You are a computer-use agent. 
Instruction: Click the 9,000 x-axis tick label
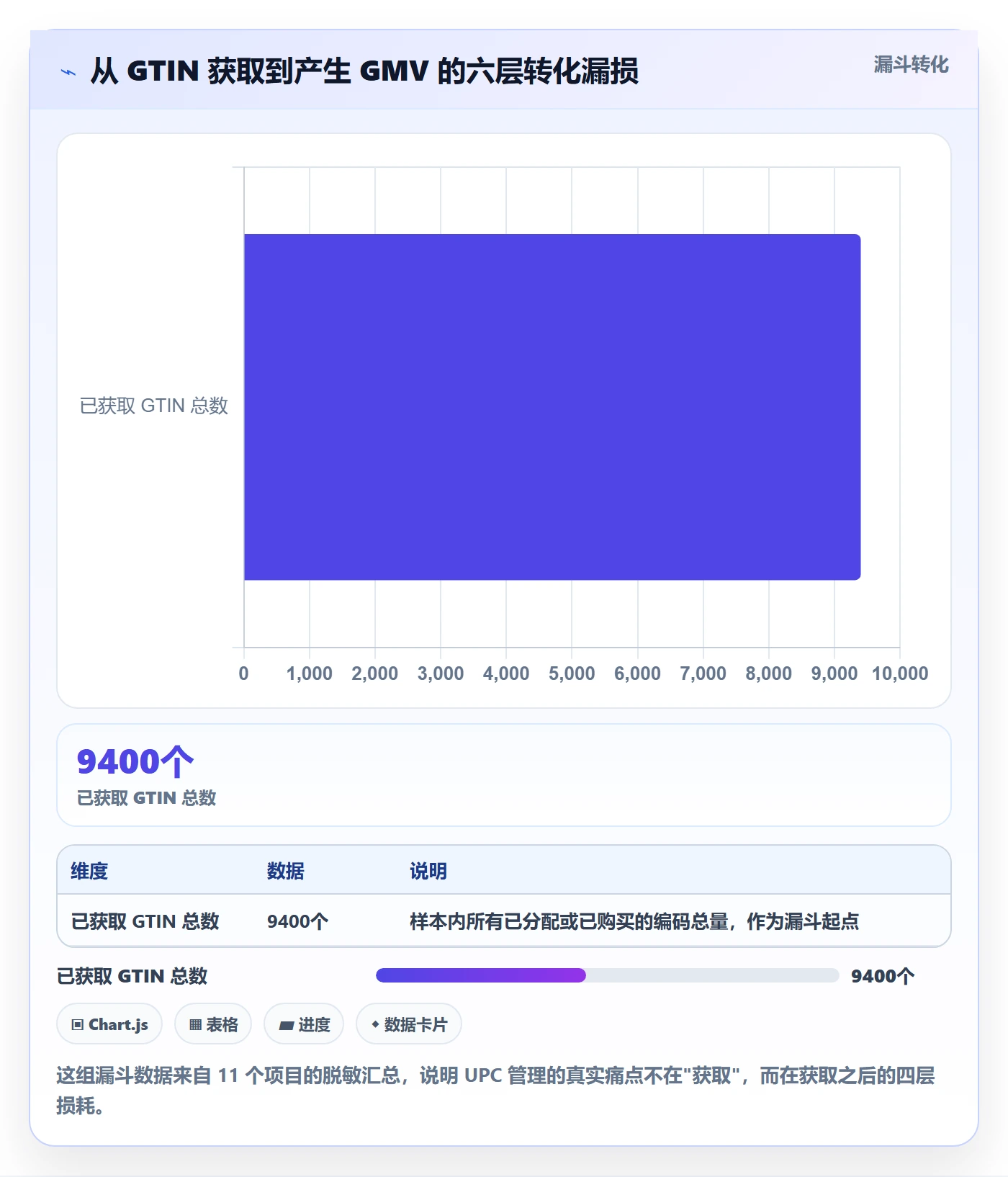834,673
